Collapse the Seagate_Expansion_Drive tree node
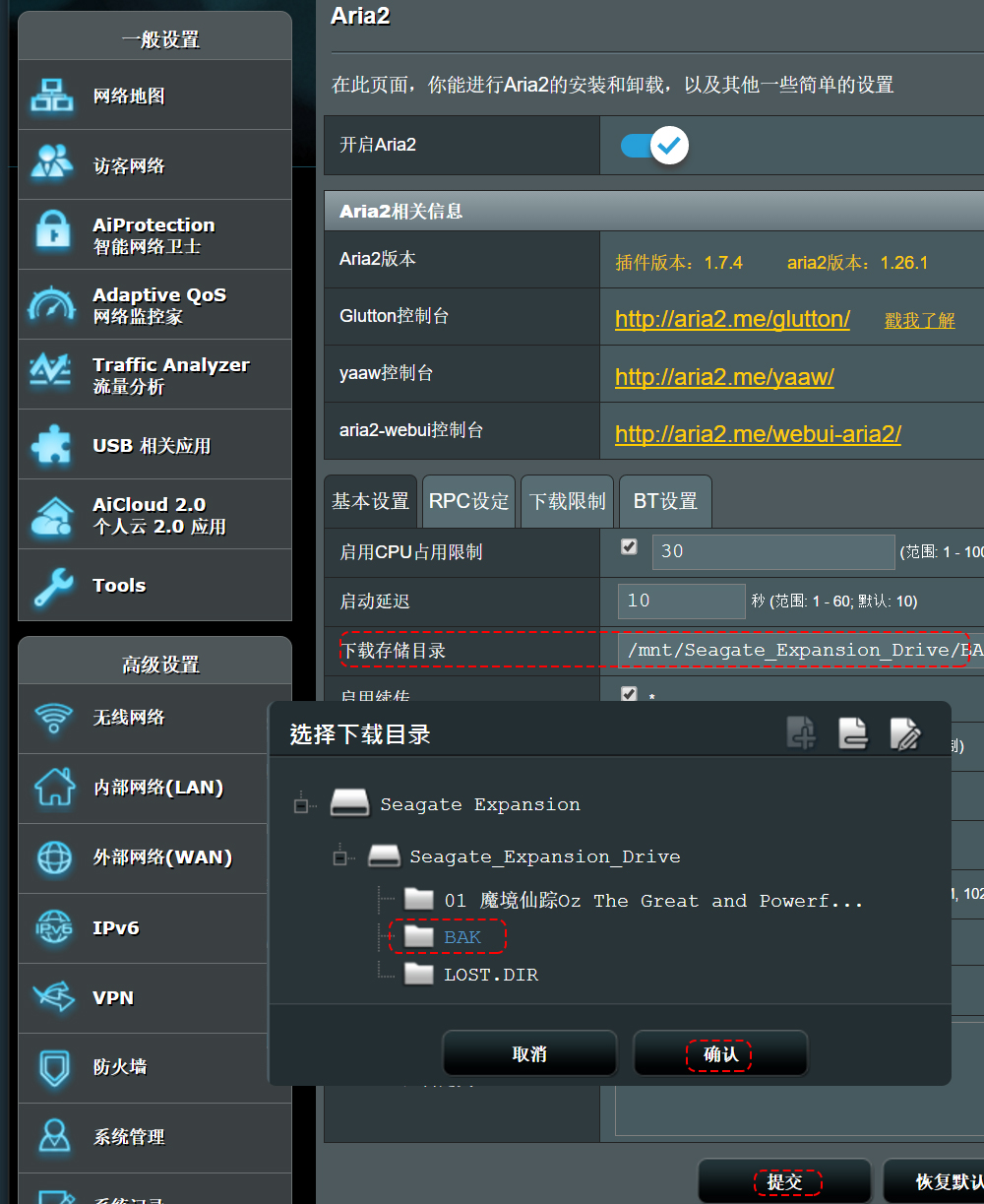984x1204 pixels. [x=340, y=857]
